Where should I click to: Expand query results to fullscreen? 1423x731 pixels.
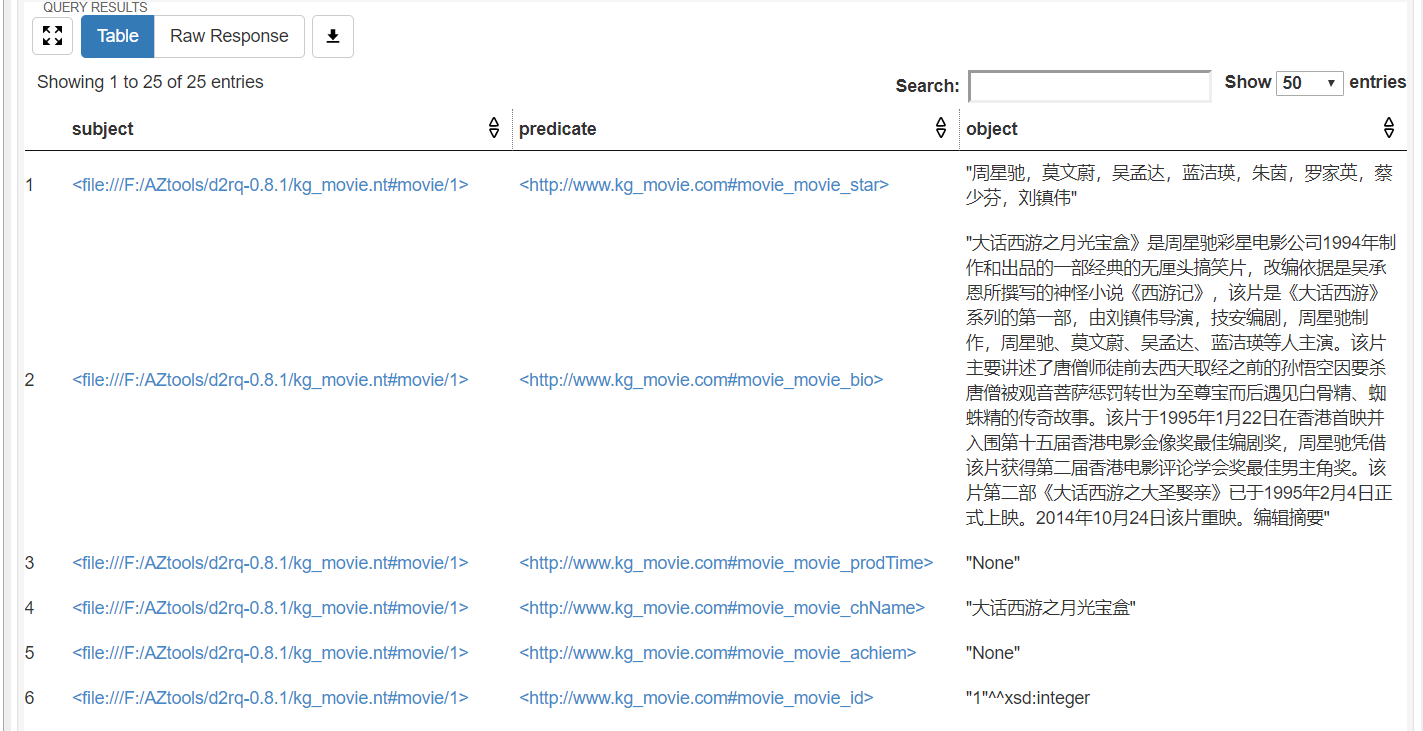pyautogui.click(x=52, y=36)
